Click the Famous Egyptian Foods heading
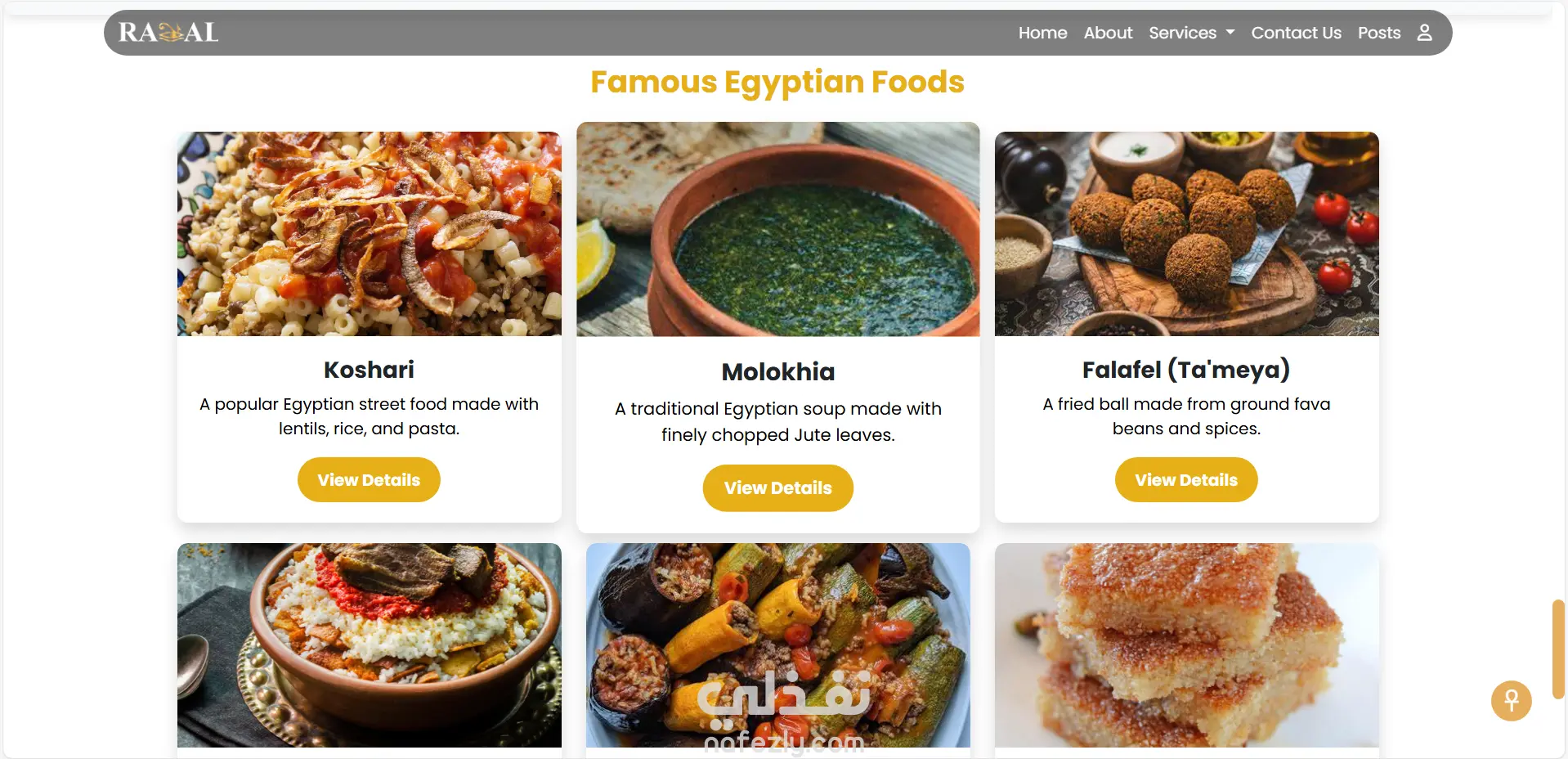The width and height of the screenshot is (1568, 759). tap(777, 82)
